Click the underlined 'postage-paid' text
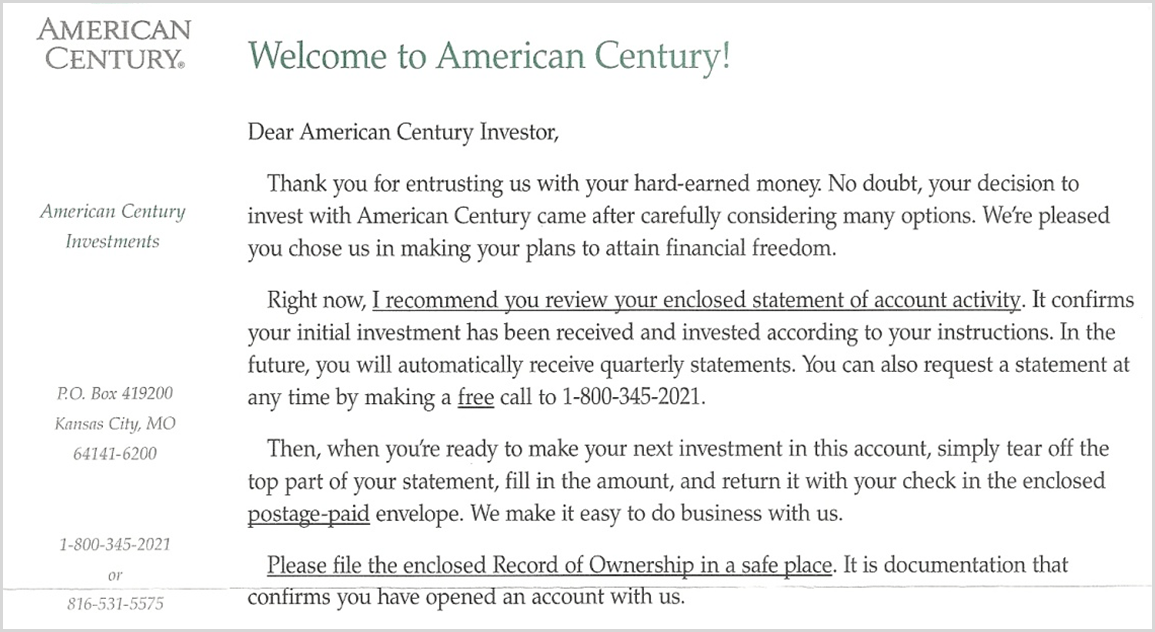Screen dimensions: 1155x632 coord(309,514)
